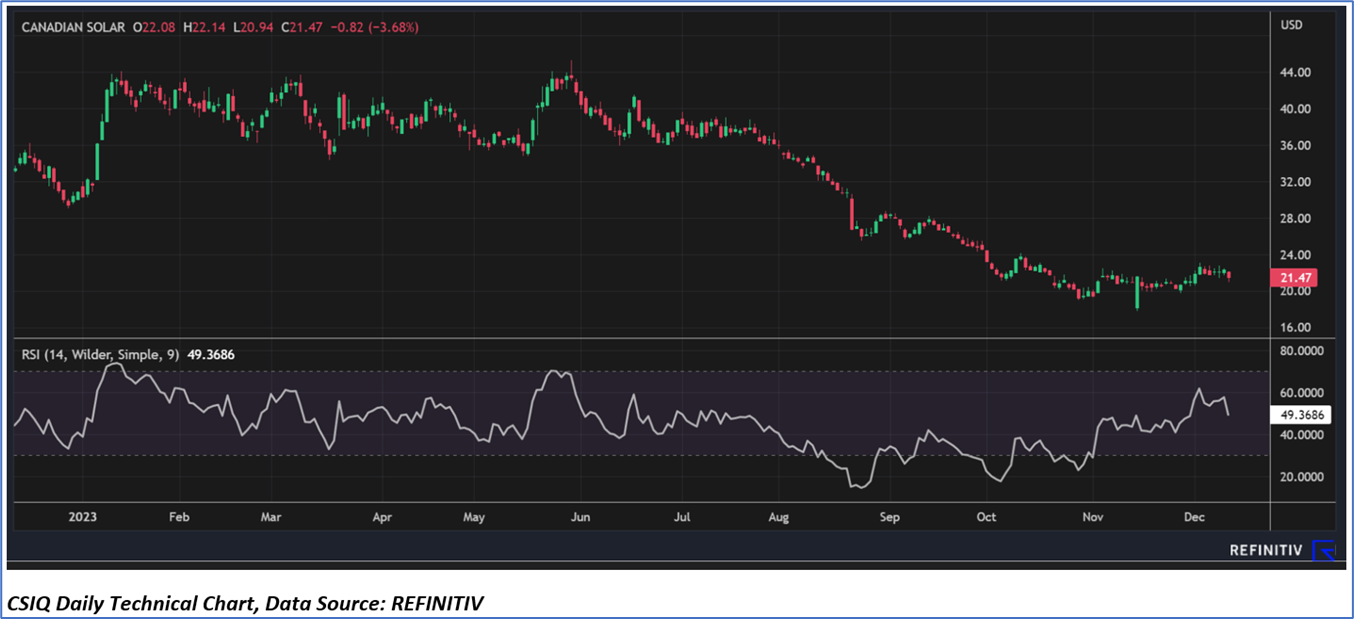Click the 60.0000 RSI axis label
This screenshot has width=1354, height=619.
[x=1302, y=393]
